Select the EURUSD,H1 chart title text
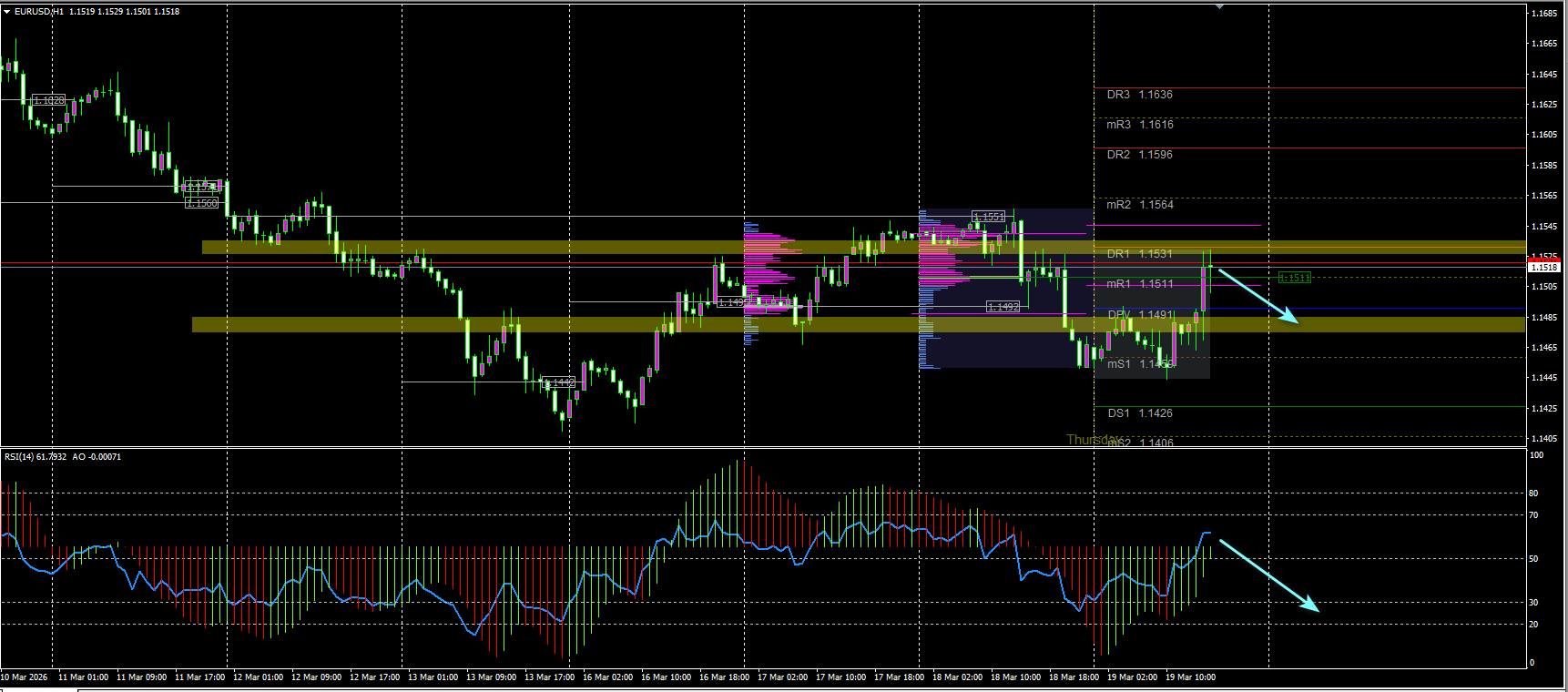Screen dimensions: 1568x692 click(x=39, y=12)
